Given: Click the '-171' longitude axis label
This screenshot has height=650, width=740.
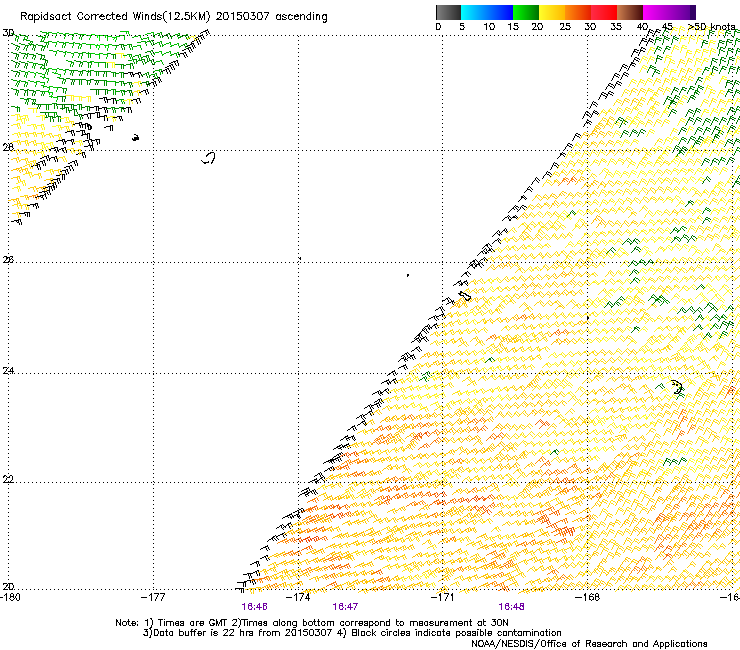Looking at the screenshot, I should (x=443, y=597).
